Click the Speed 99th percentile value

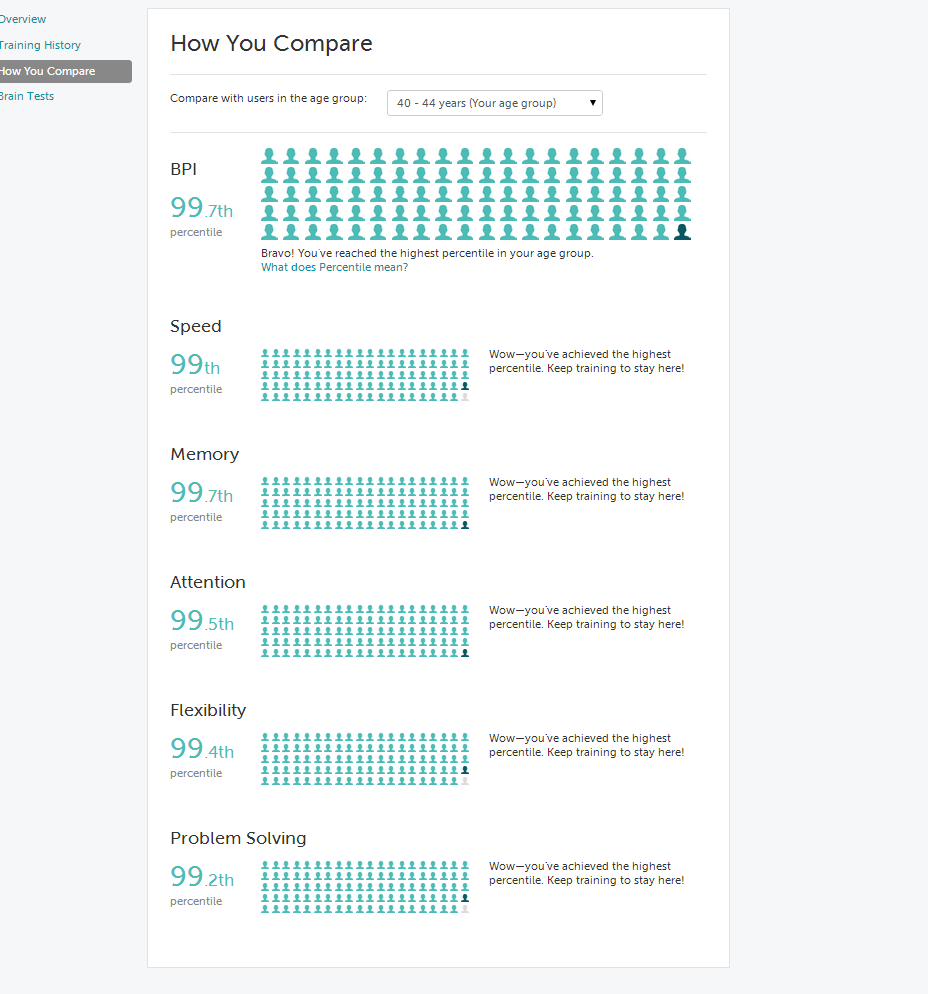tap(195, 365)
